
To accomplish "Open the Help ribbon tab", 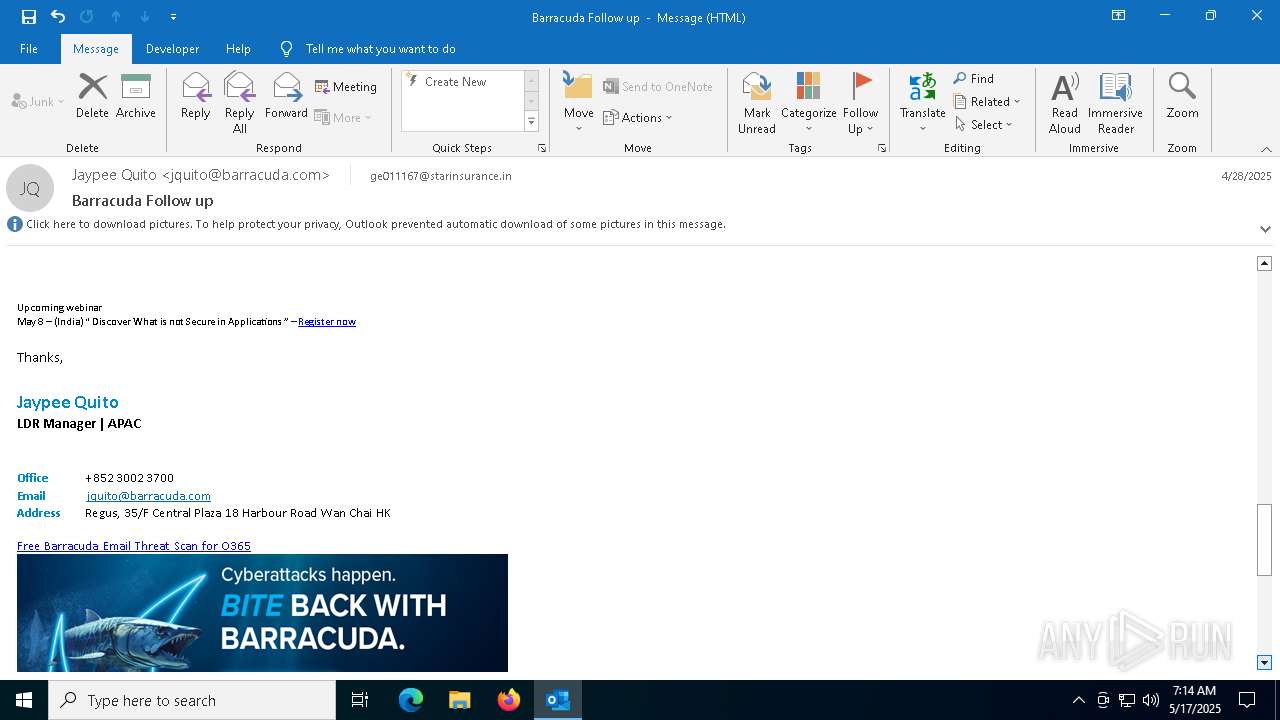I will pyautogui.click(x=238, y=48).
